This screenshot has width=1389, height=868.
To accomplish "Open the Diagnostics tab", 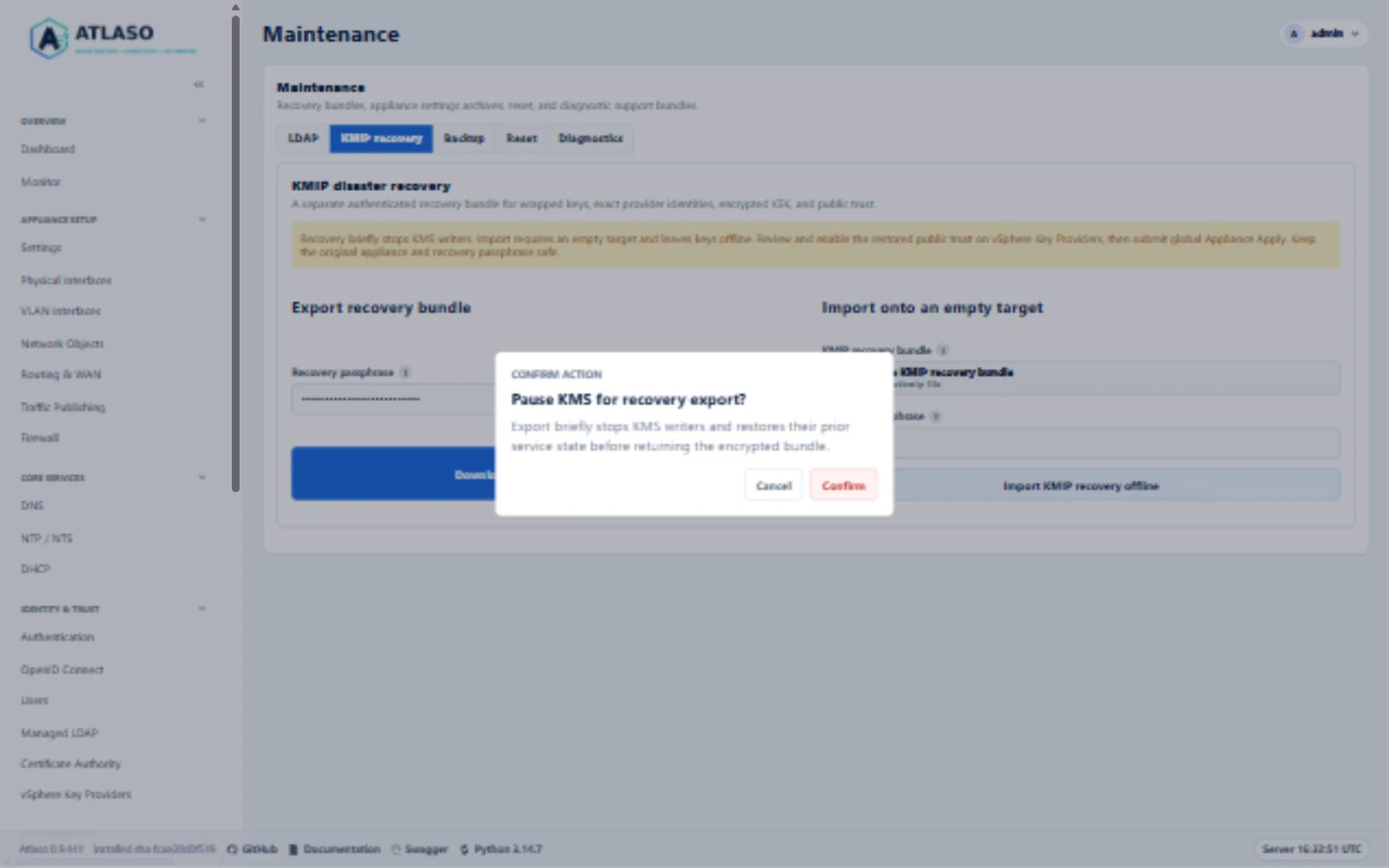I will coord(590,138).
